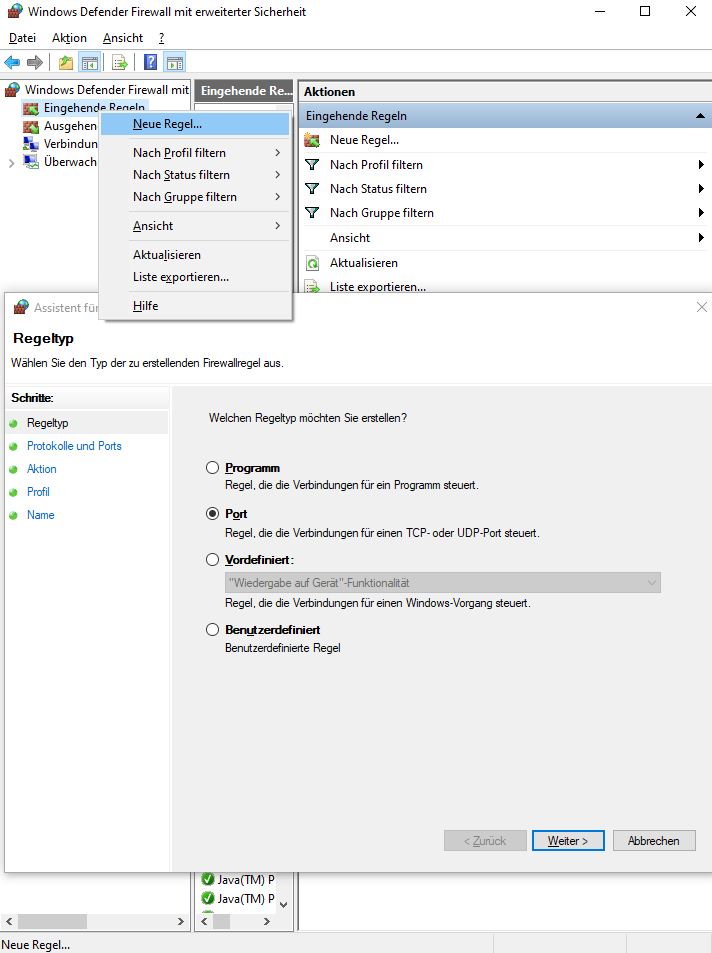Click left arrow of rules list horizontal scrollbar
Screen dimensions: 712x953
205,921
